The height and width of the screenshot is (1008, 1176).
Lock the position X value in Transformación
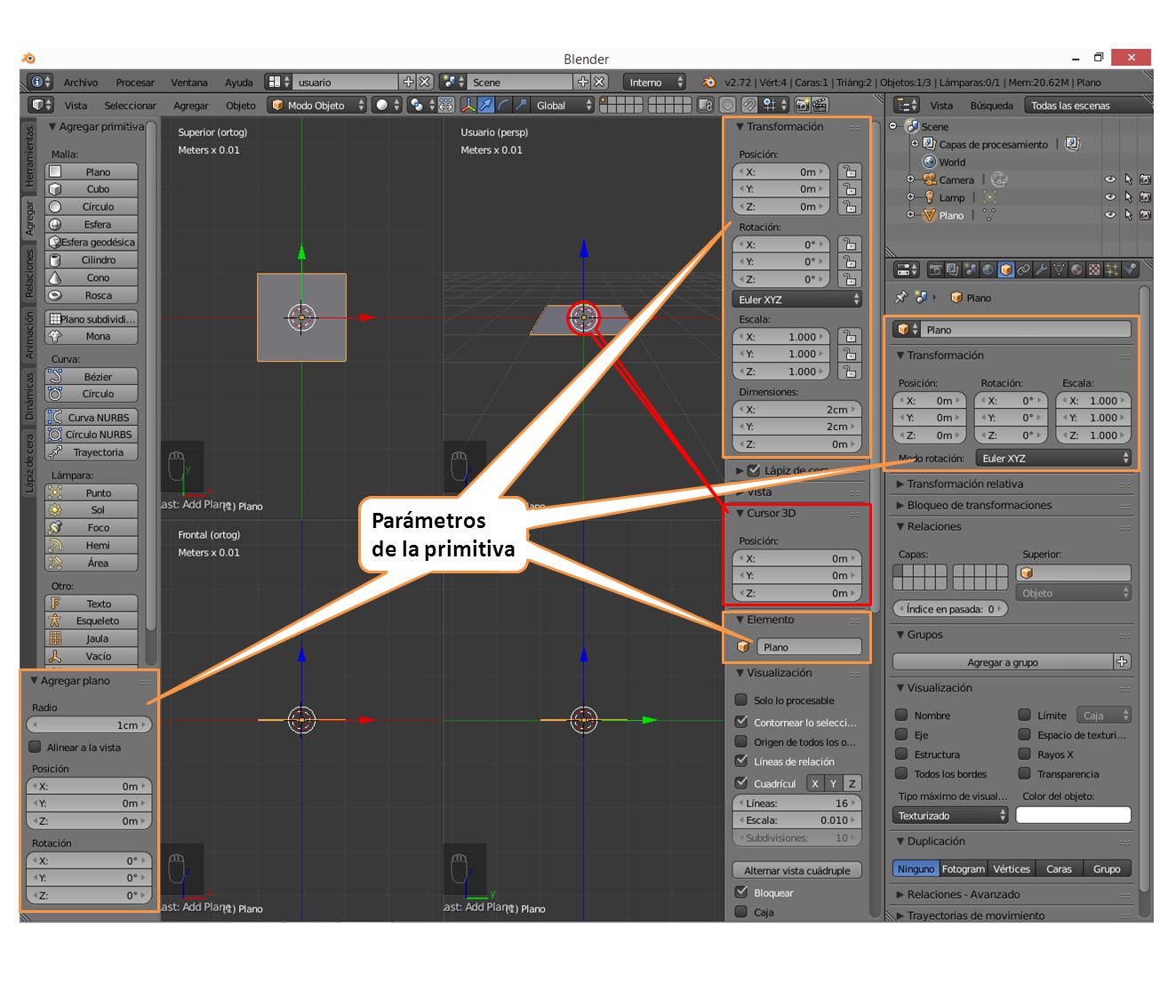tap(850, 172)
